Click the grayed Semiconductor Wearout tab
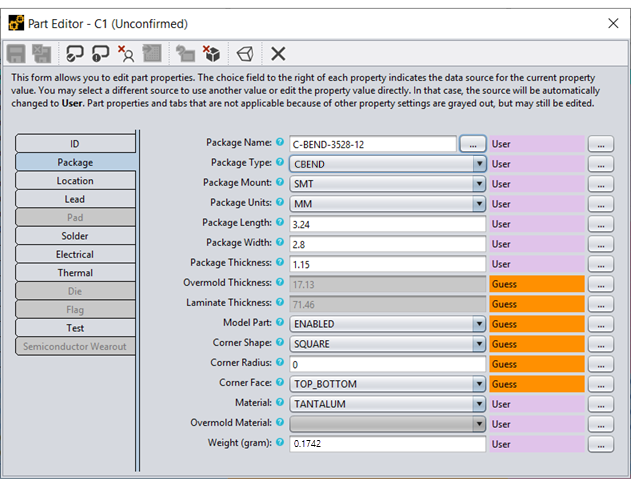The height and width of the screenshot is (498, 631). pyautogui.click(x=75, y=346)
